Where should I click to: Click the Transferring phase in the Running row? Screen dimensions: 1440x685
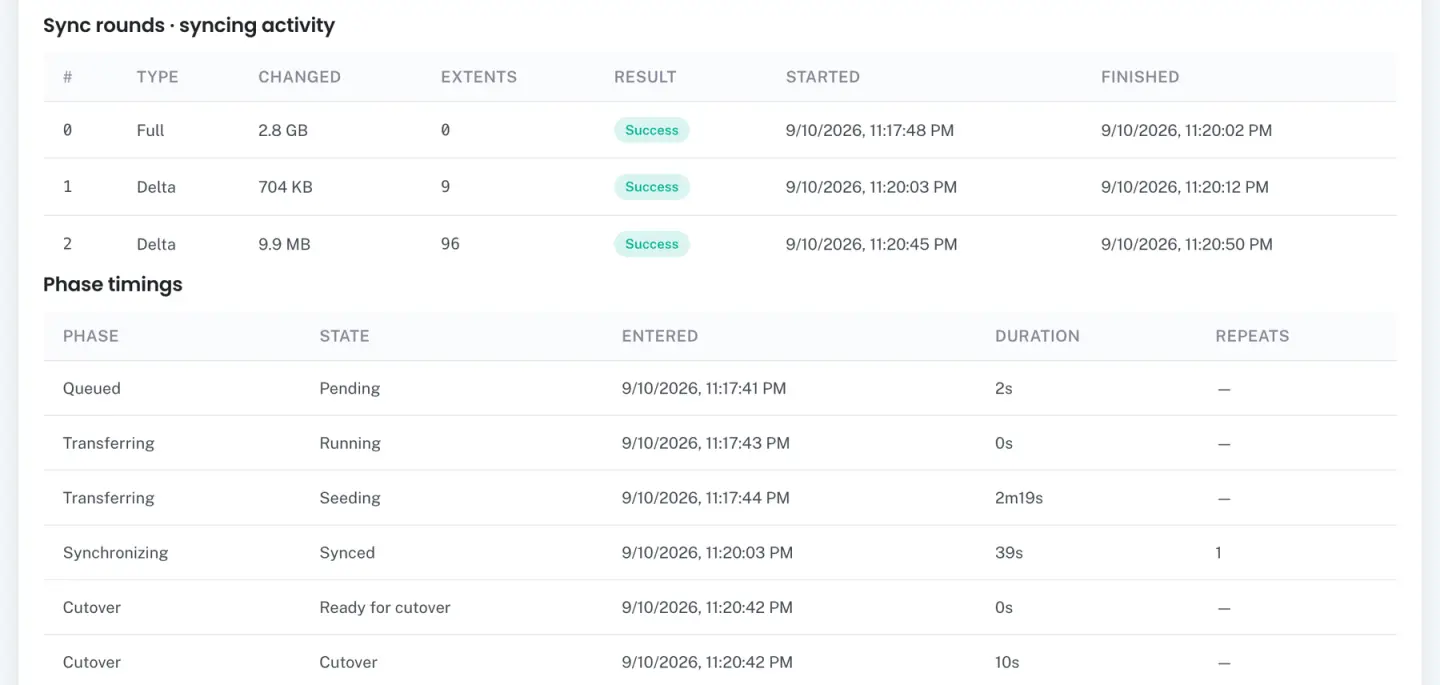109,443
